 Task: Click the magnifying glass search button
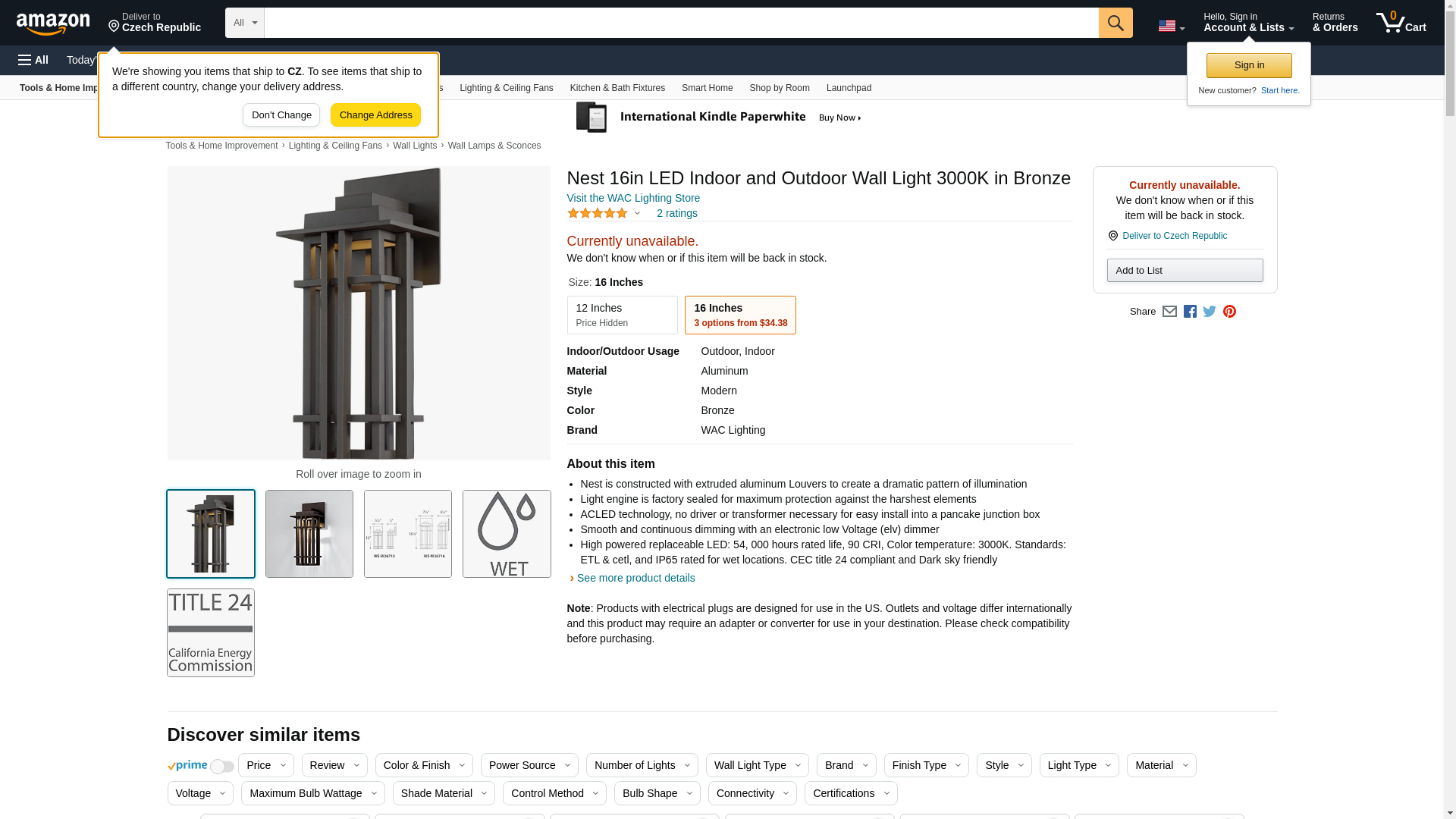tap(1115, 23)
